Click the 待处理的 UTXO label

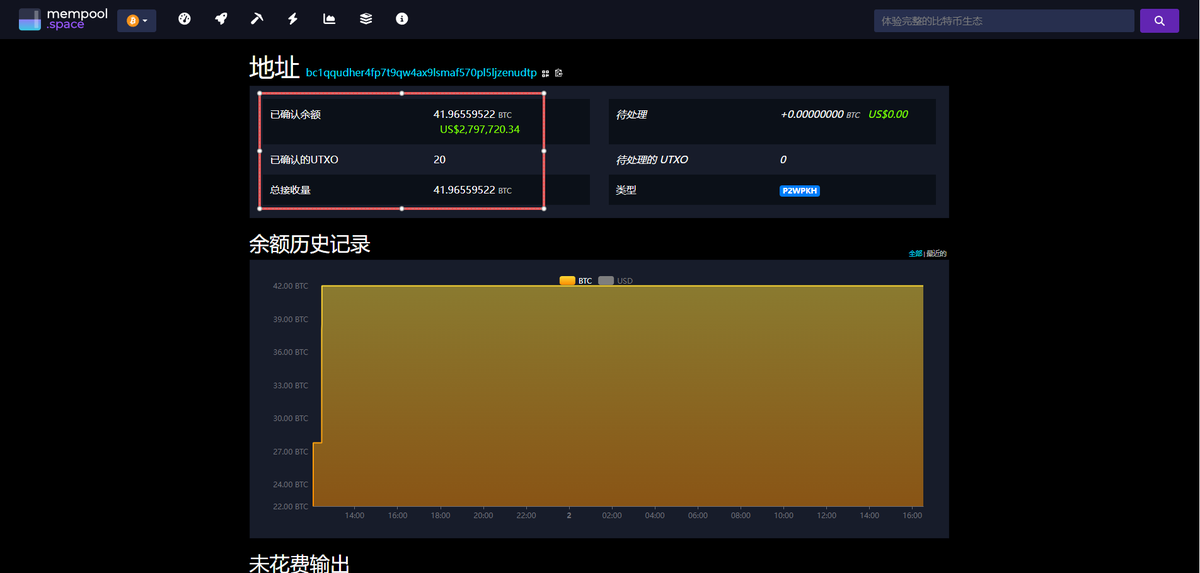[652, 160]
